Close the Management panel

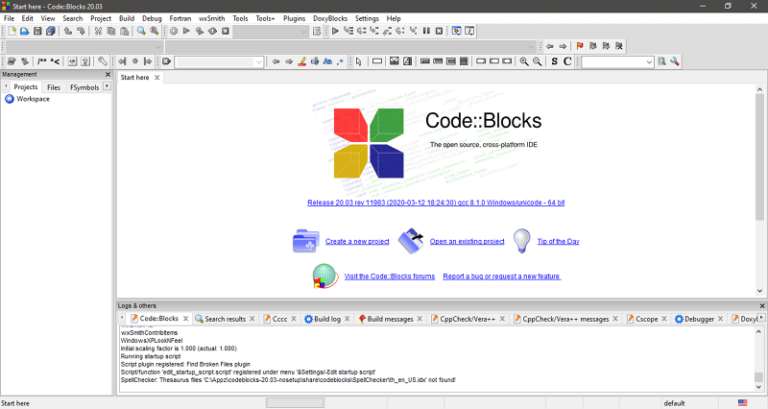click(x=108, y=74)
